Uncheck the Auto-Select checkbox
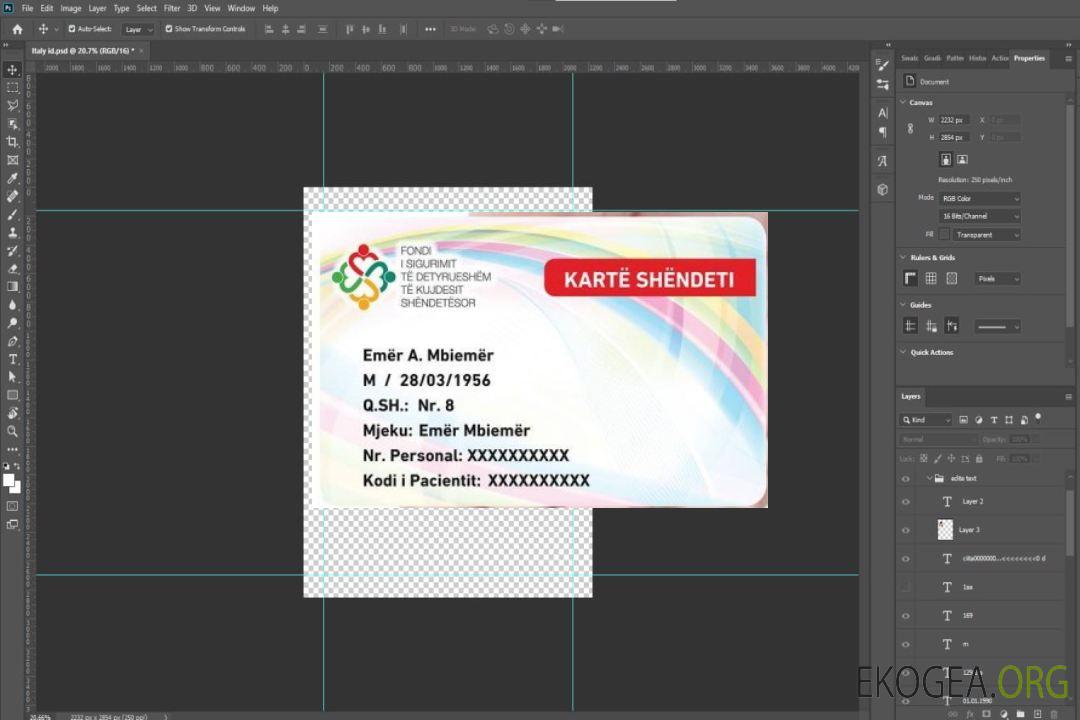This screenshot has height=720, width=1080. 70,29
